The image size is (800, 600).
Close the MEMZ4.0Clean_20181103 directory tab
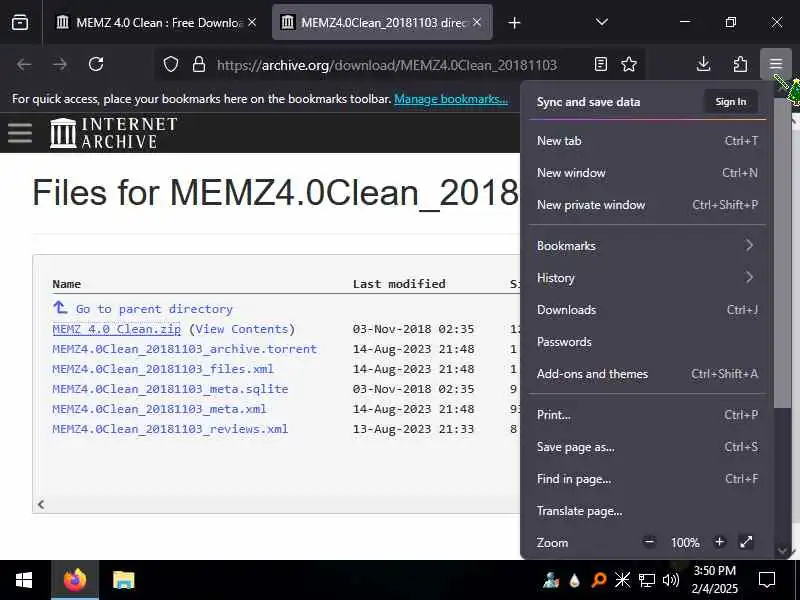pyautogui.click(x=477, y=22)
